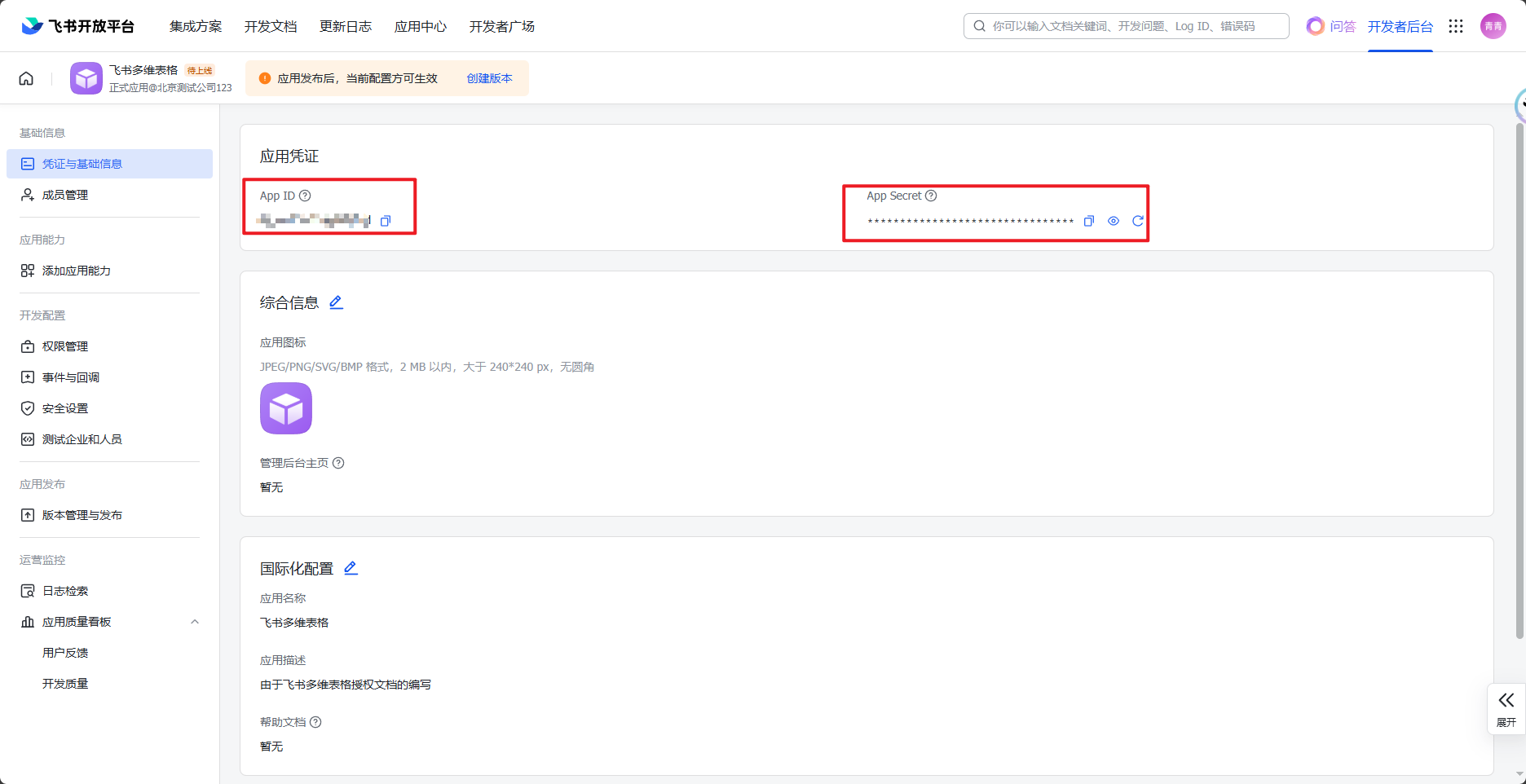
Task: Click the orange warning icon in notice banner
Action: [265, 78]
